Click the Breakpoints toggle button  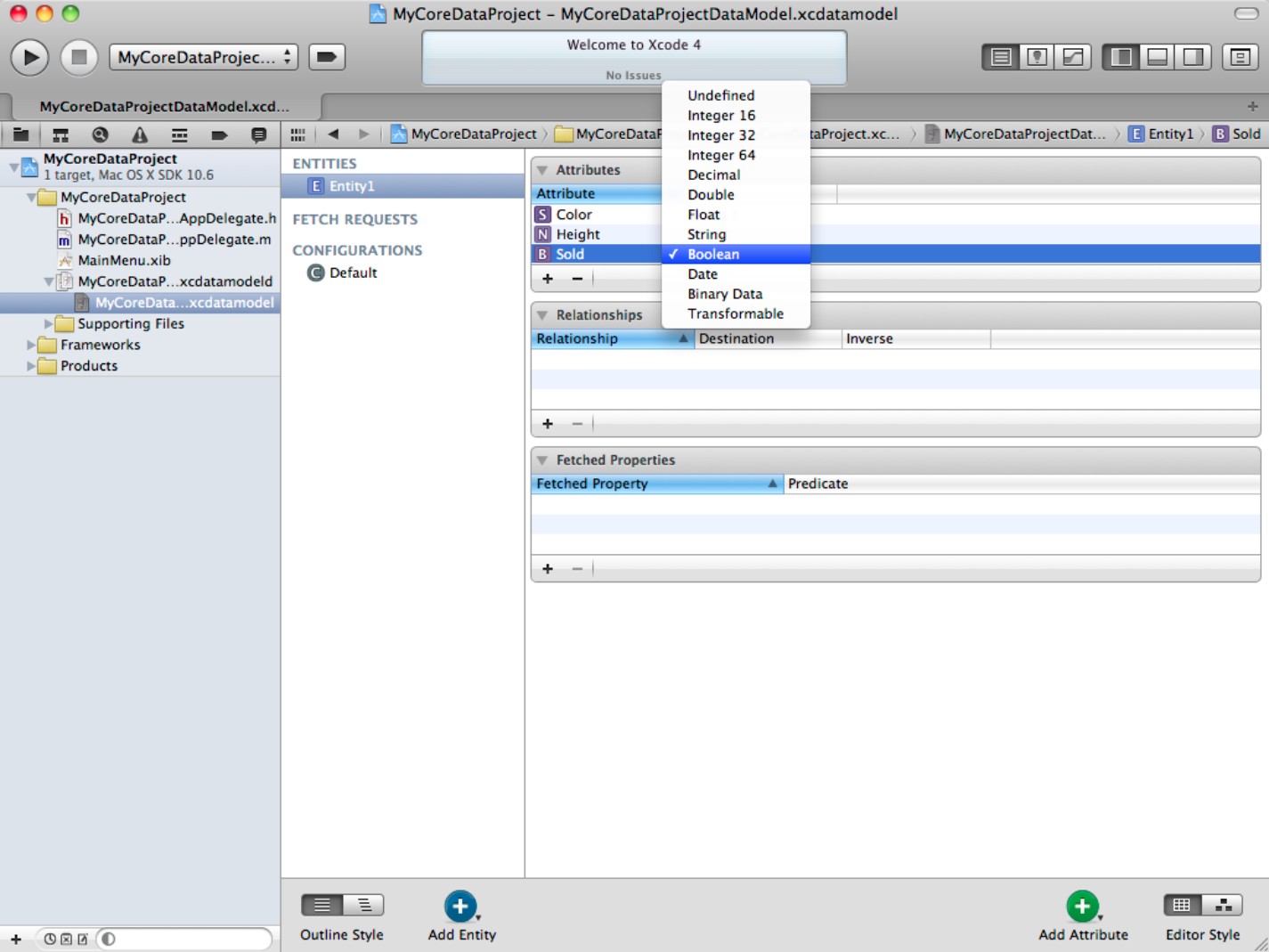(x=327, y=57)
